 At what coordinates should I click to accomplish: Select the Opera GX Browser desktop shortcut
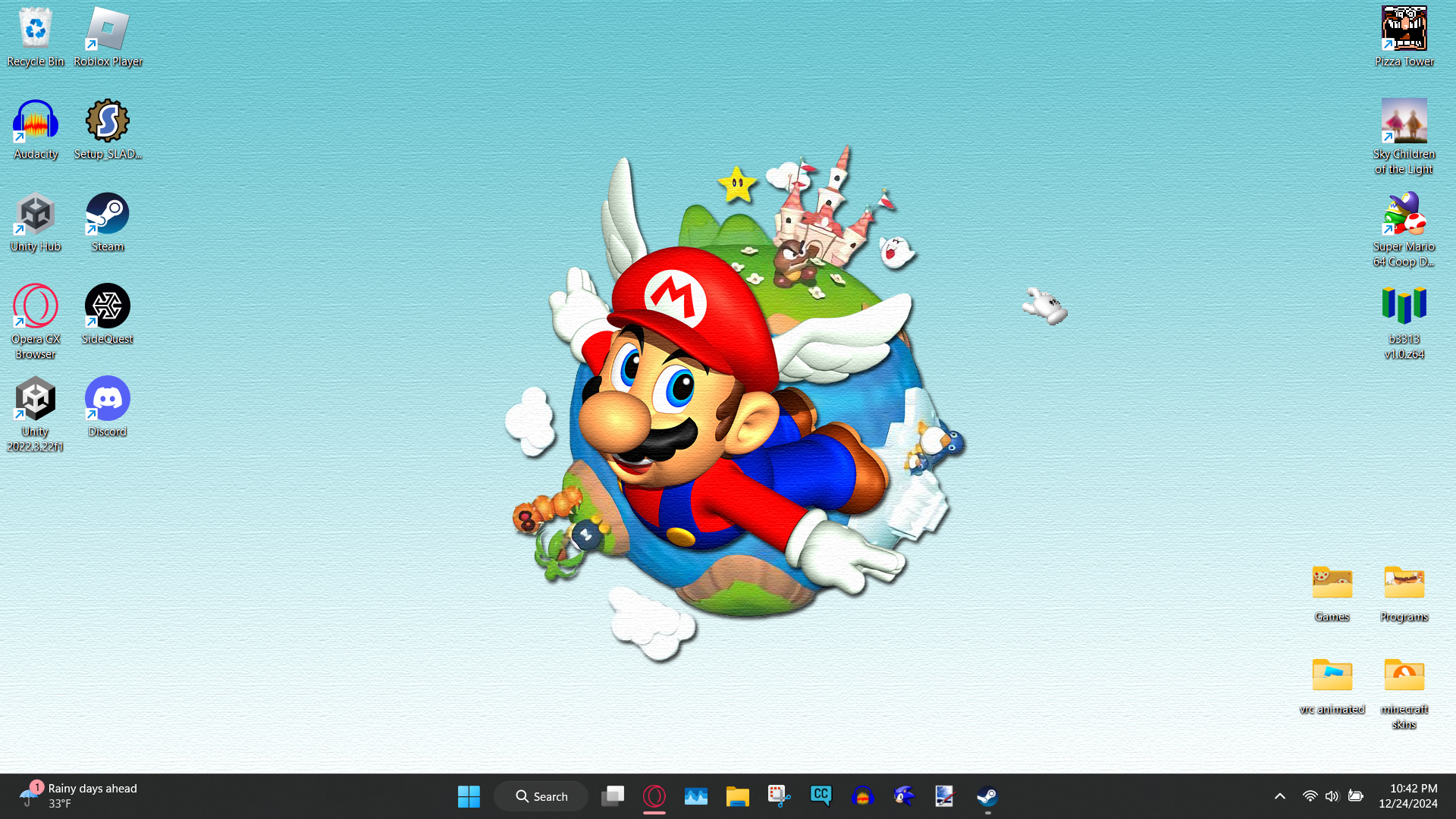click(36, 322)
